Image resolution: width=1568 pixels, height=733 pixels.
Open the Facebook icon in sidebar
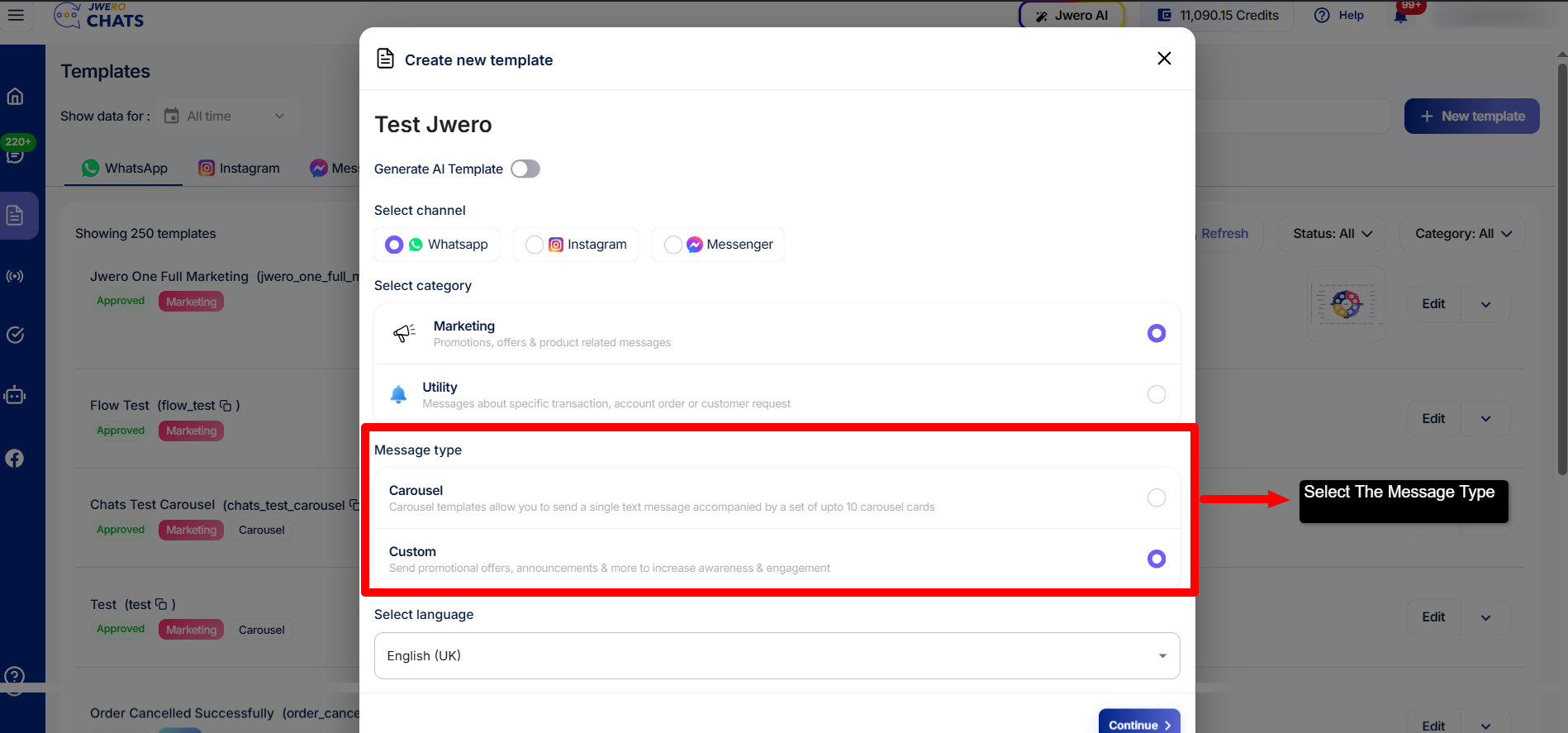[x=15, y=459]
